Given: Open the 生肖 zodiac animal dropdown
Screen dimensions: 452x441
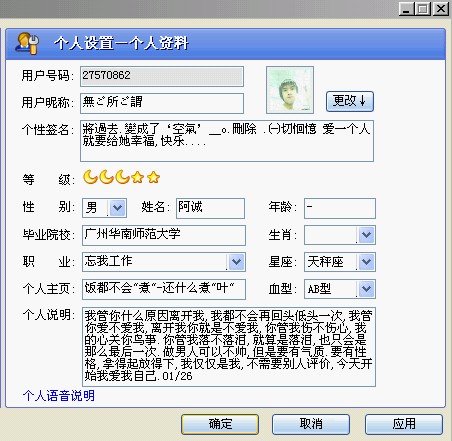Looking at the screenshot, I should (366, 235).
